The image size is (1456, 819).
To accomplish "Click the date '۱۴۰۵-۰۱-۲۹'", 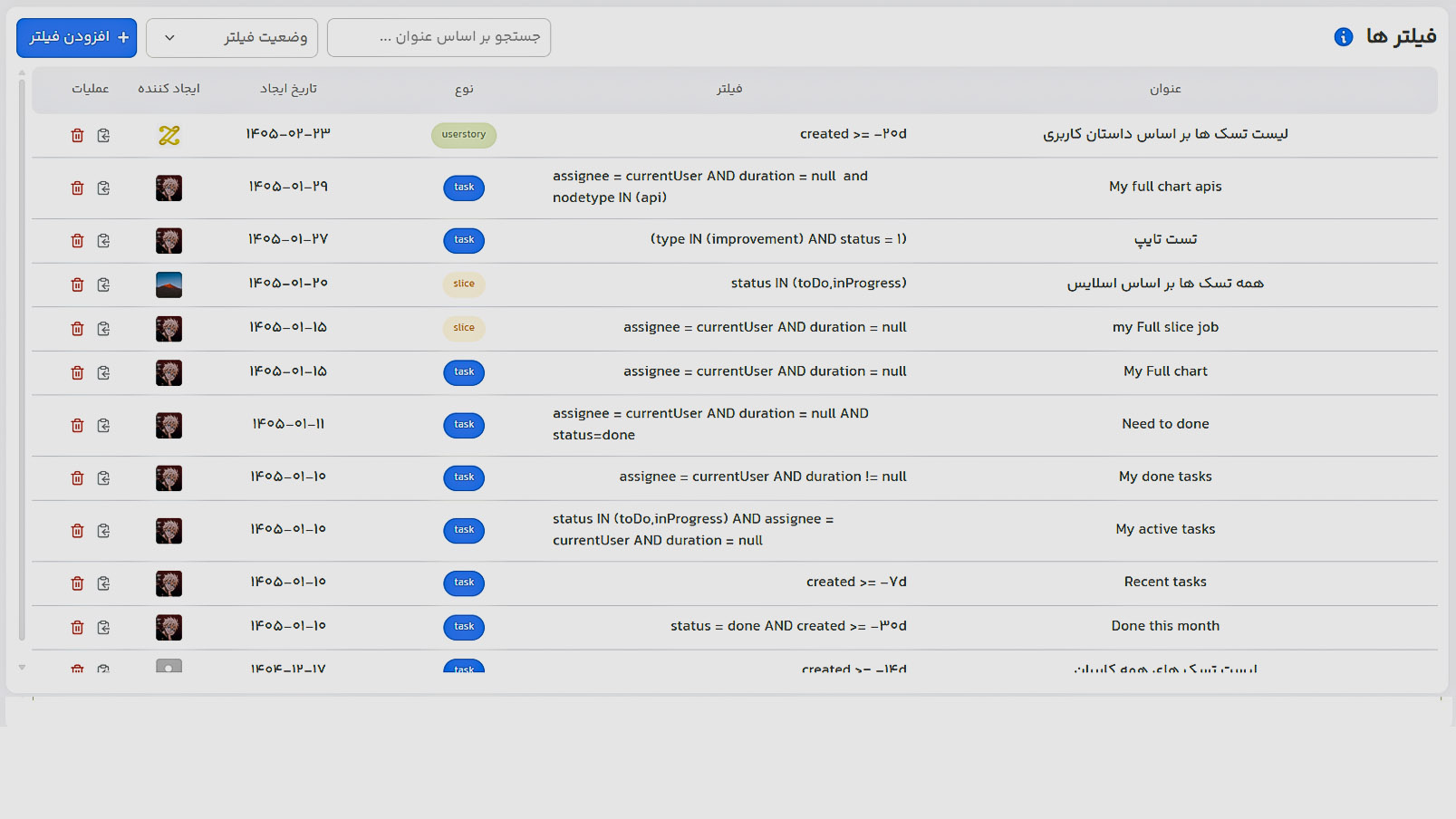I will 288,187.
